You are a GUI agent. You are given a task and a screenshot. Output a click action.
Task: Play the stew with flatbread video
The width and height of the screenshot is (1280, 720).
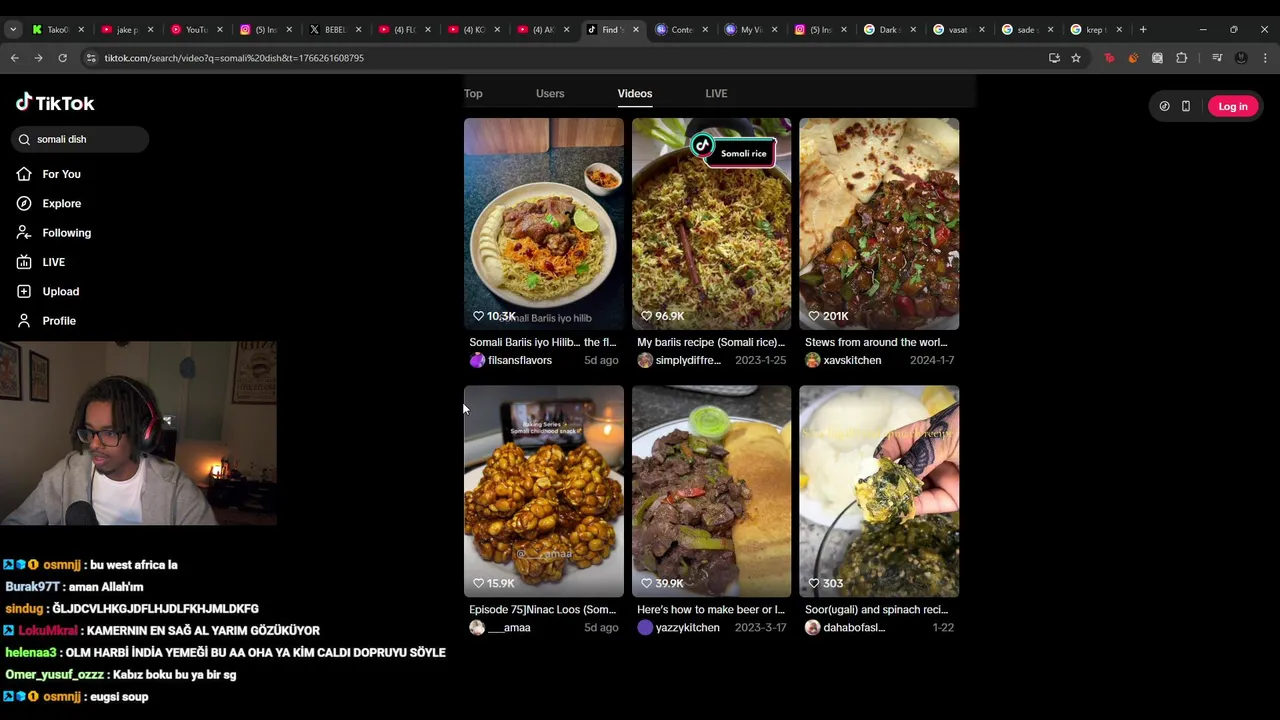[879, 224]
